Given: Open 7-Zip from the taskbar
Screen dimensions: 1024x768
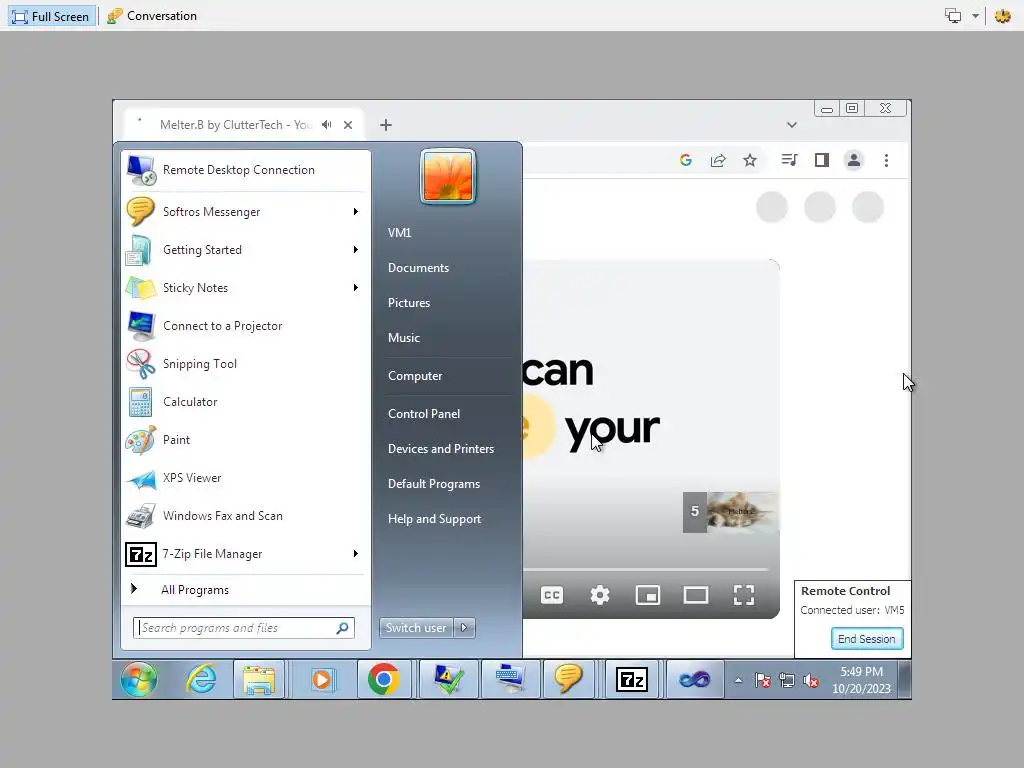Looking at the screenshot, I should 632,680.
